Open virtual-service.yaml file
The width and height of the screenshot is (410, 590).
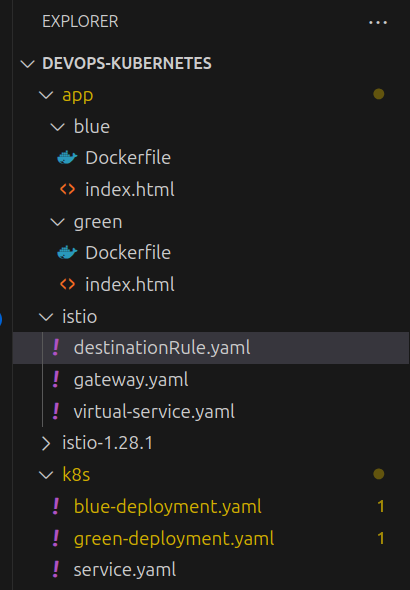tap(154, 411)
